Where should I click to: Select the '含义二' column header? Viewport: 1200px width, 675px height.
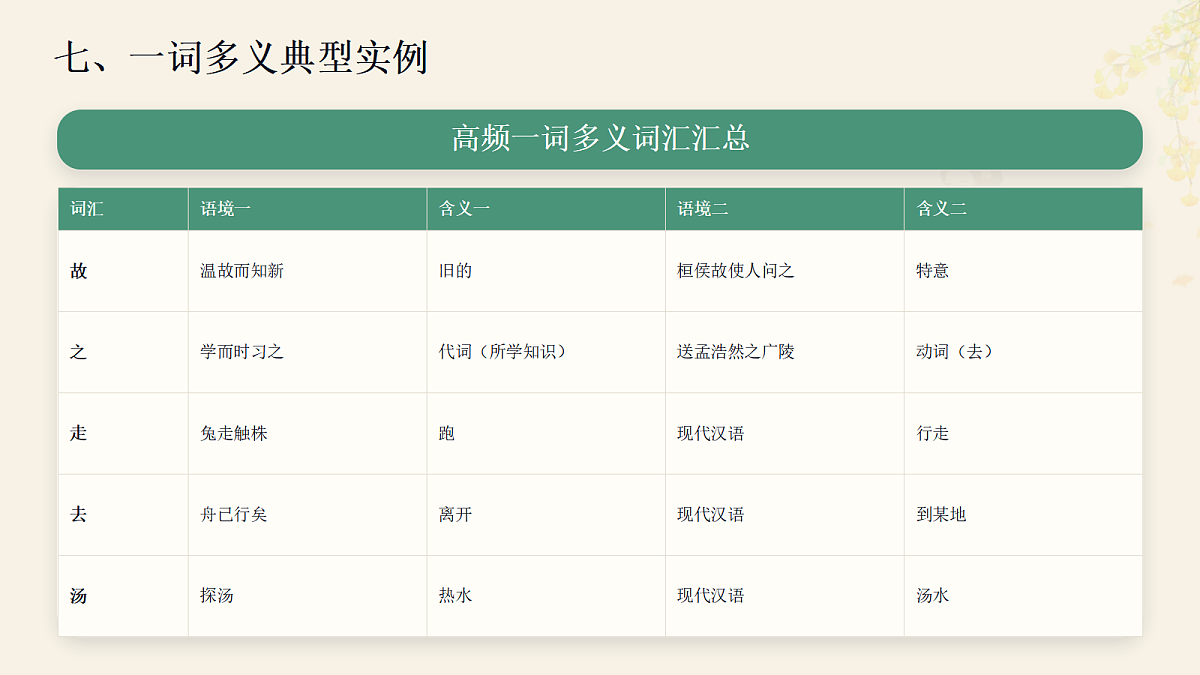(1023, 209)
